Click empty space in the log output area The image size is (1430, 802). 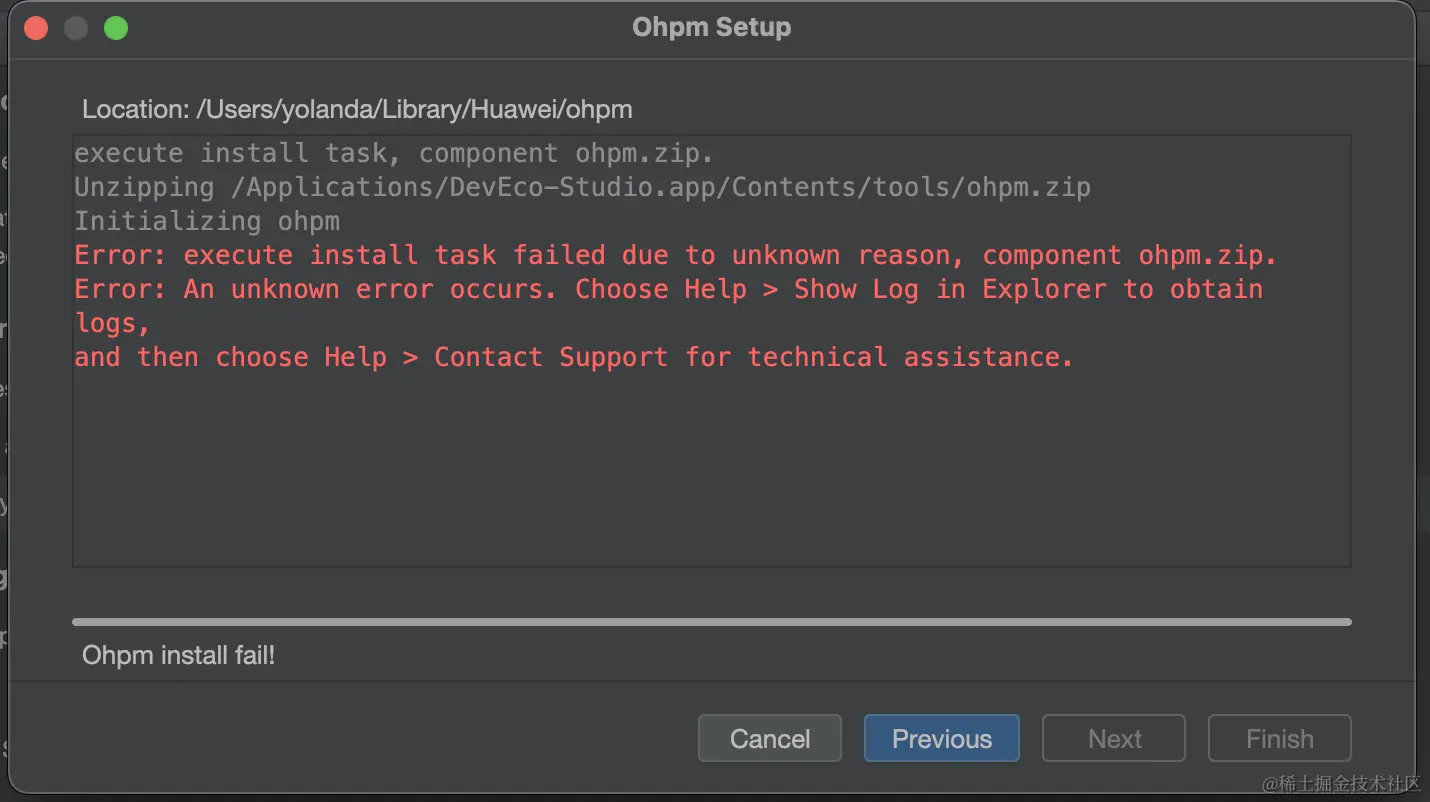tap(711, 470)
